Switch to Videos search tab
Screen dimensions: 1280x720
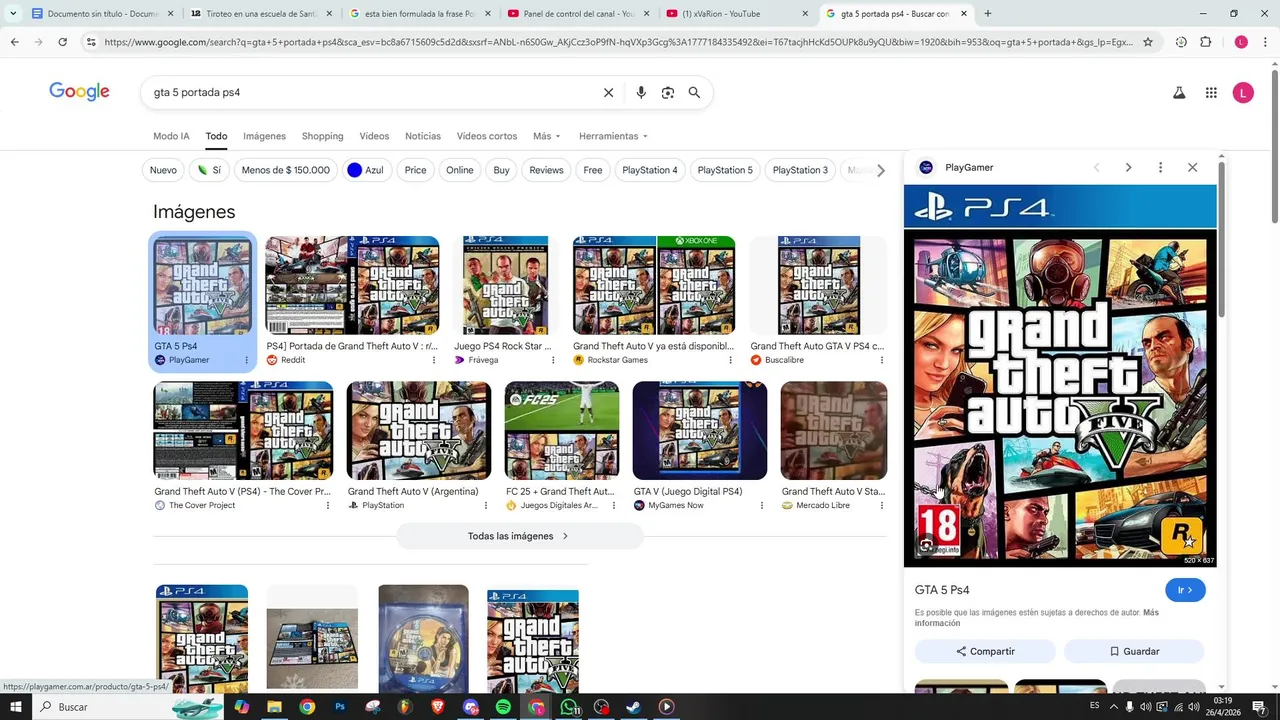tap(374, 136)
